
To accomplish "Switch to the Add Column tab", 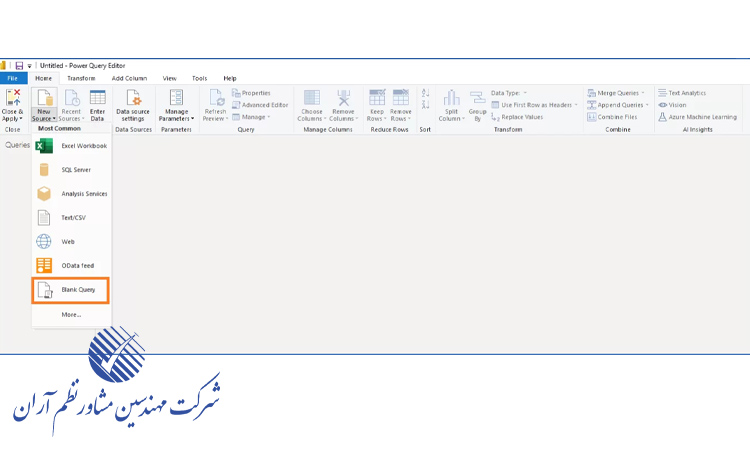I will (x=129, y=78).
